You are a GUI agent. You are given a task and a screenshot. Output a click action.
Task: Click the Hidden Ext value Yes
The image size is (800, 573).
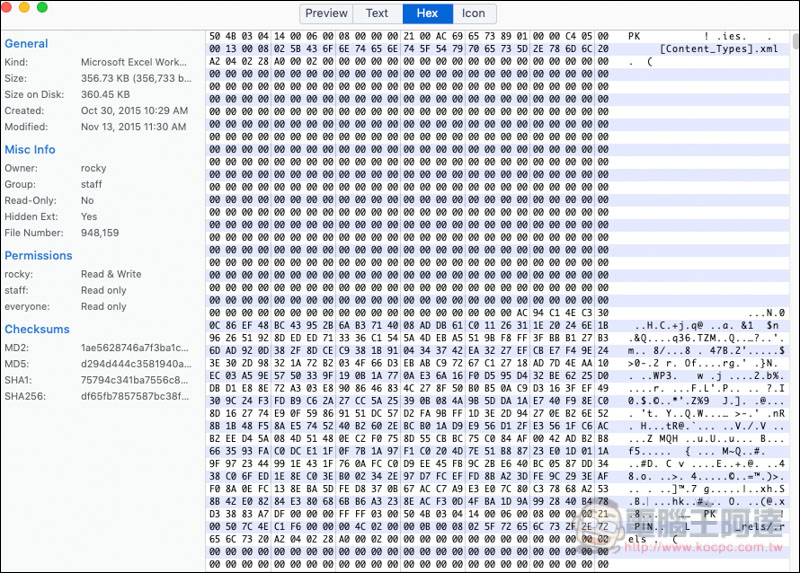[89, 216]
